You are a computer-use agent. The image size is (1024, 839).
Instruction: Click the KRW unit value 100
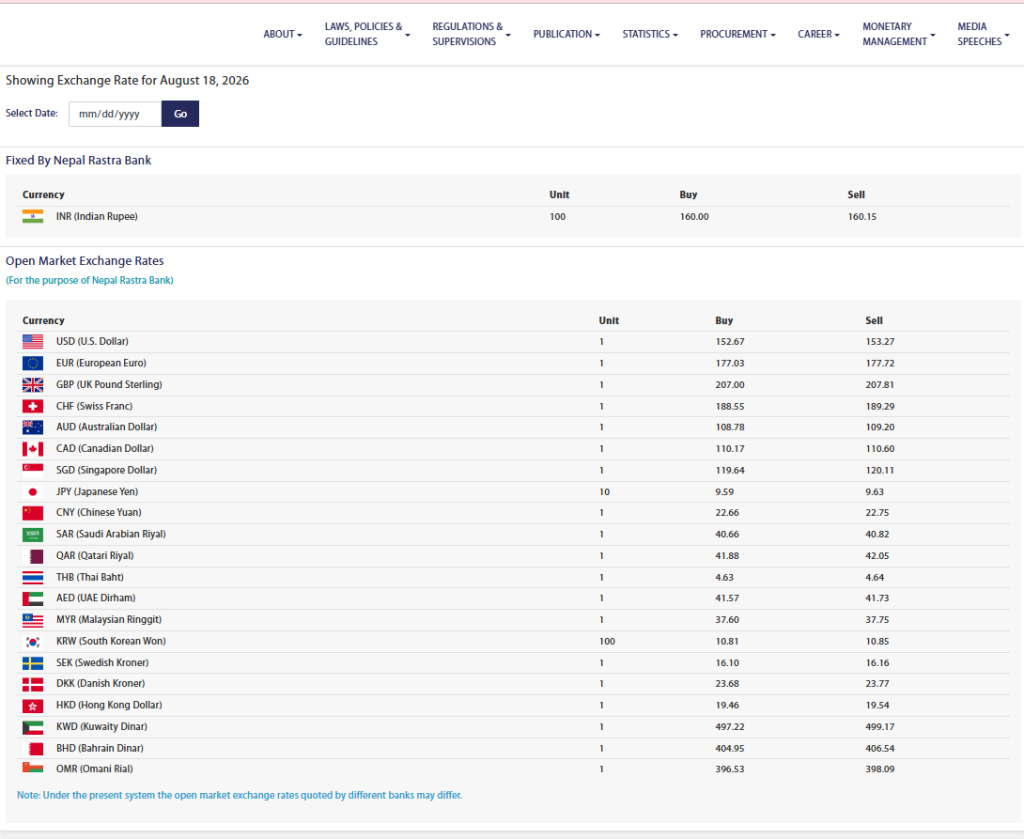(607, 641)
